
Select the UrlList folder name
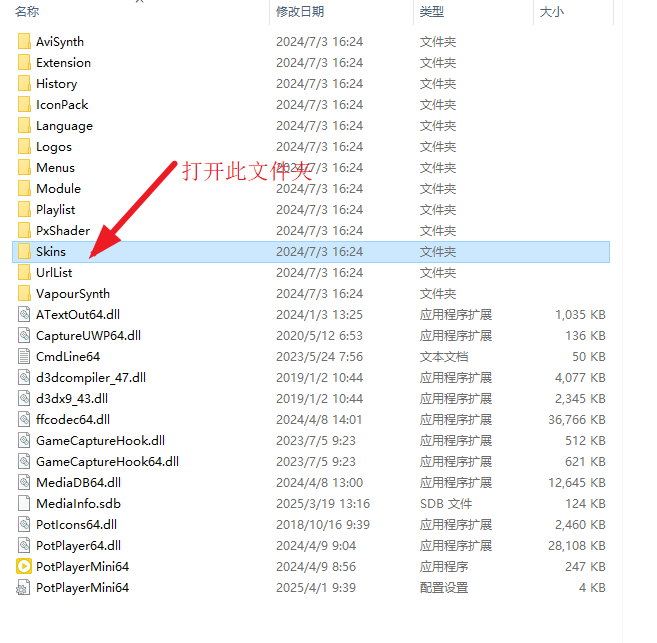(54, 273)
